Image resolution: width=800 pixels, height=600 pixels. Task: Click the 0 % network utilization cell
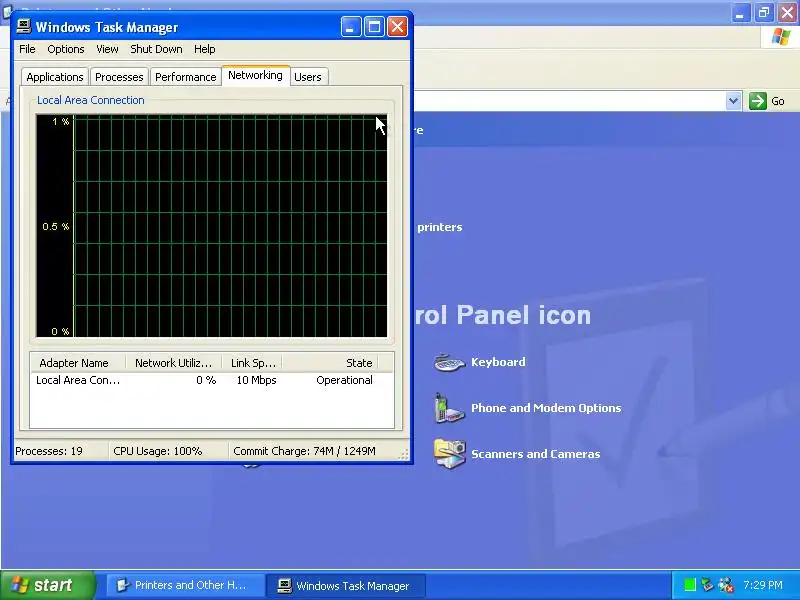[206, 380]
